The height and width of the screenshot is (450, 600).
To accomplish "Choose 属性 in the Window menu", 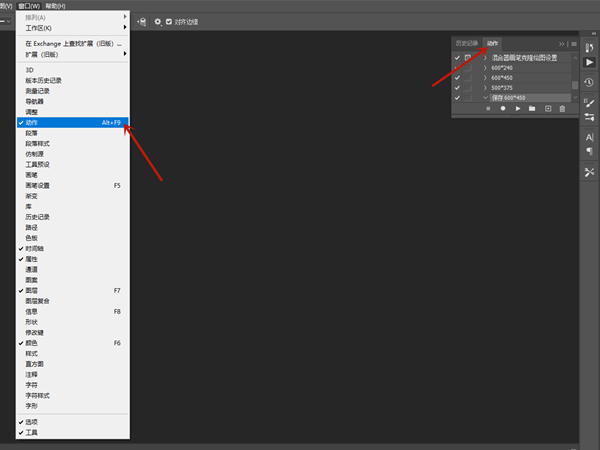I will click(73, 259).
